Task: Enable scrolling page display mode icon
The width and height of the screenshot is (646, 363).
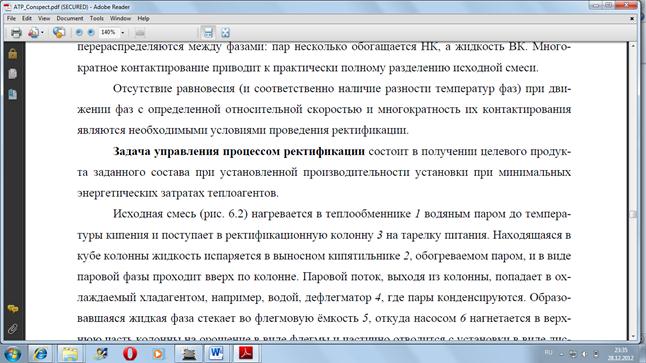Action: click(x=208, y=33)
